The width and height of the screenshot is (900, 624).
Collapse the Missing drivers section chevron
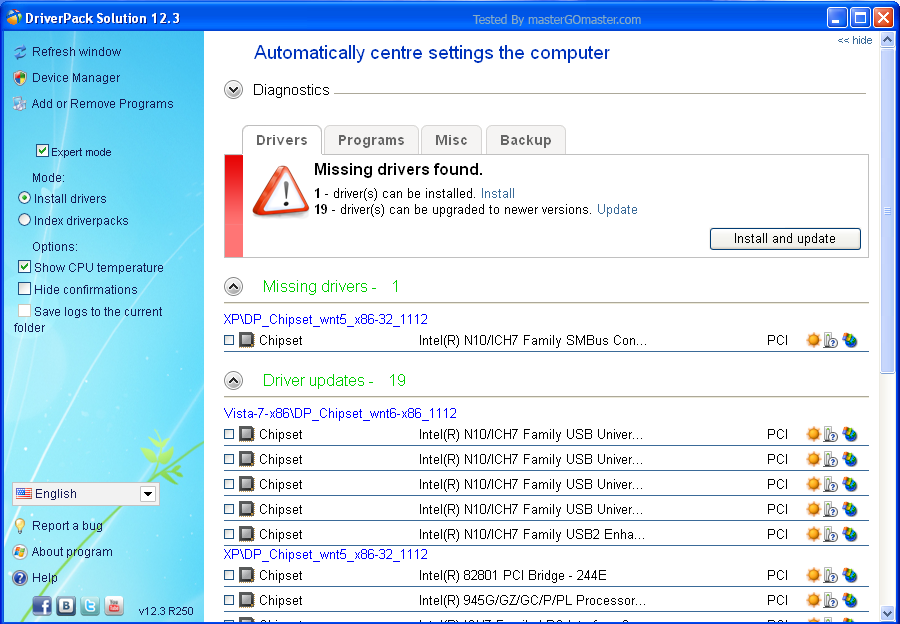234,286
